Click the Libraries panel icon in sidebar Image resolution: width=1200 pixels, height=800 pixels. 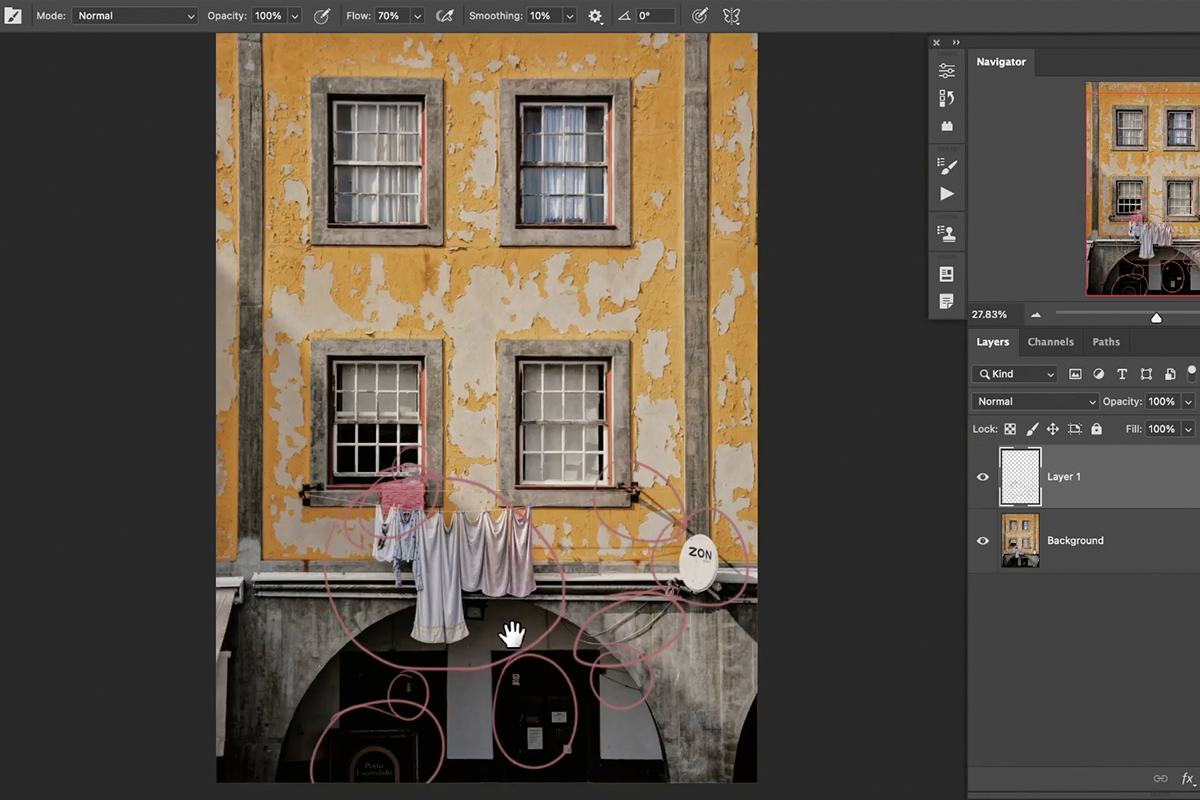(947, 125)
